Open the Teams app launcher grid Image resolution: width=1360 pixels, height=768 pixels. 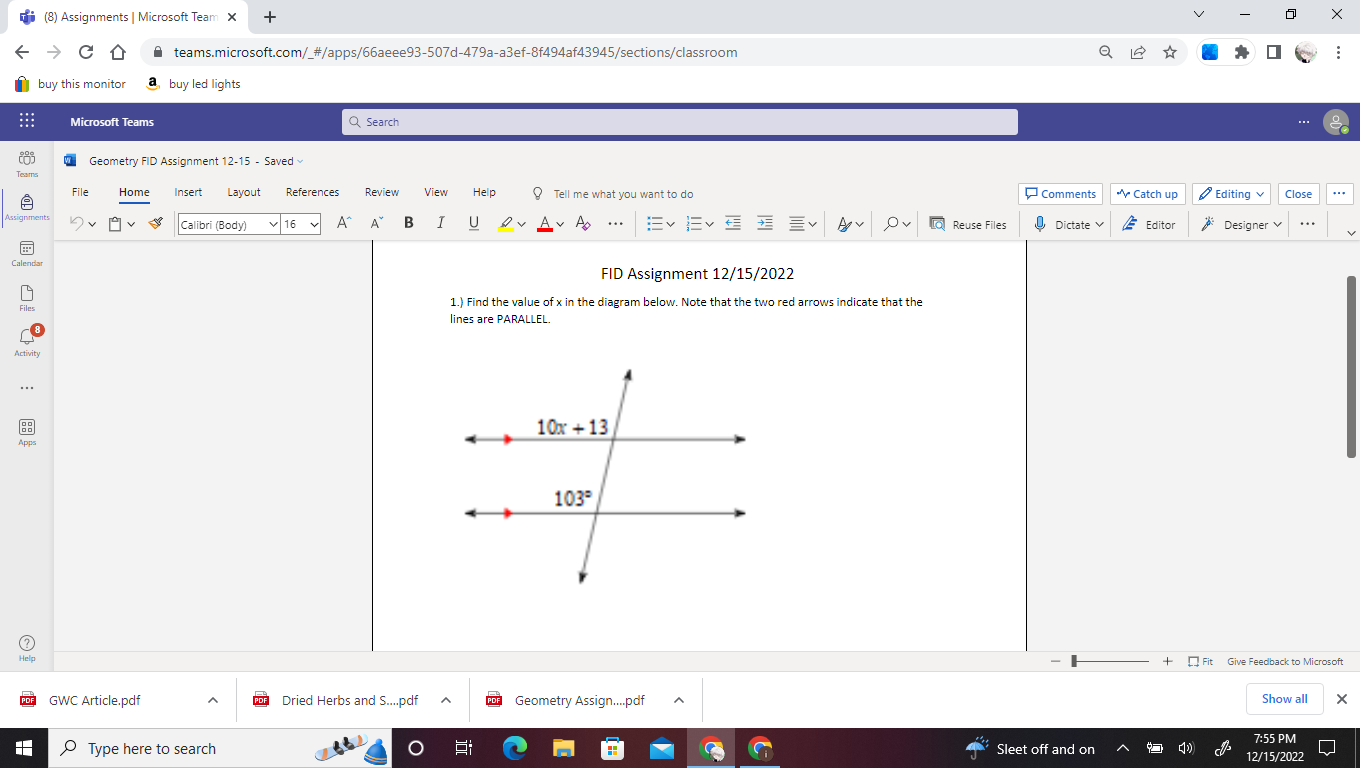(27, 121)
